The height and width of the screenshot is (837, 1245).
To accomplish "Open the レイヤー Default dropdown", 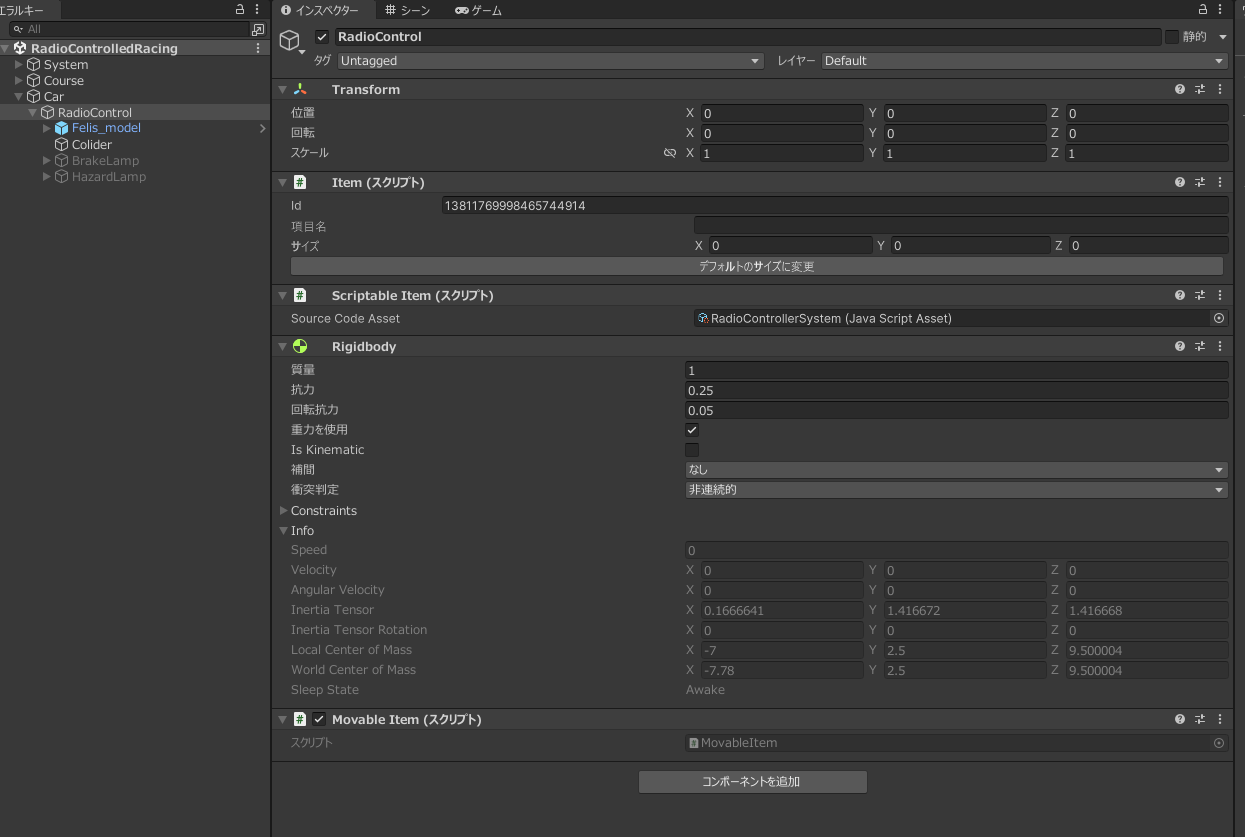I will coord(1025,61).
